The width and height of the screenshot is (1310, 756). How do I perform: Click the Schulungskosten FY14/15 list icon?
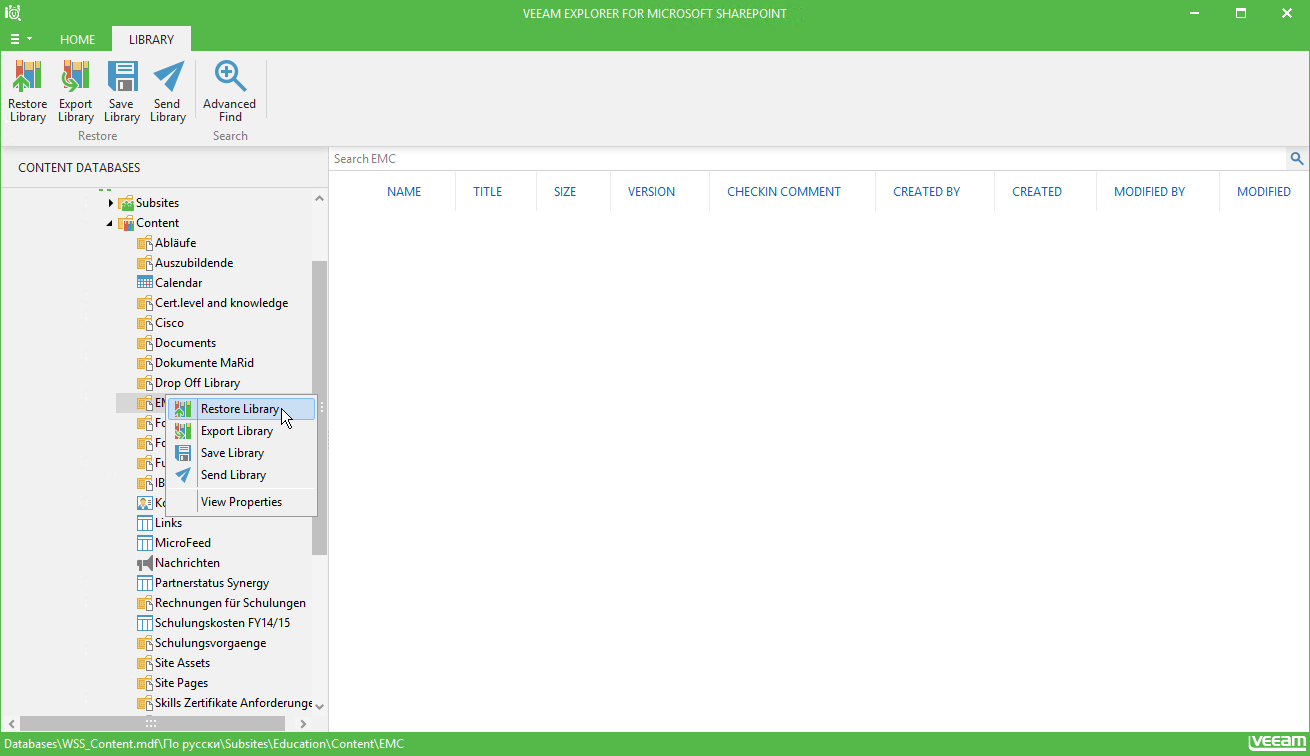coord(144,623)
